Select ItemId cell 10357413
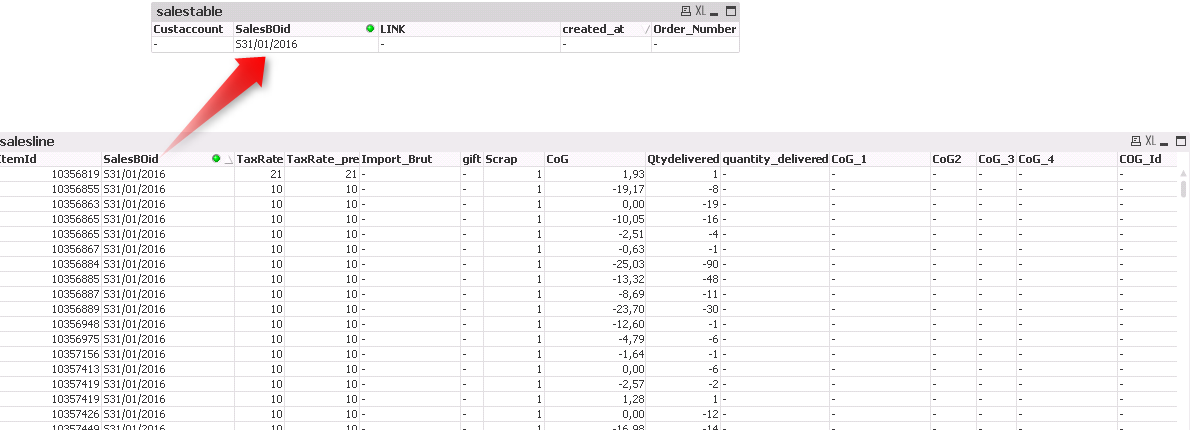The width and height of the screenshot is (1190, 430). point(75,369)
